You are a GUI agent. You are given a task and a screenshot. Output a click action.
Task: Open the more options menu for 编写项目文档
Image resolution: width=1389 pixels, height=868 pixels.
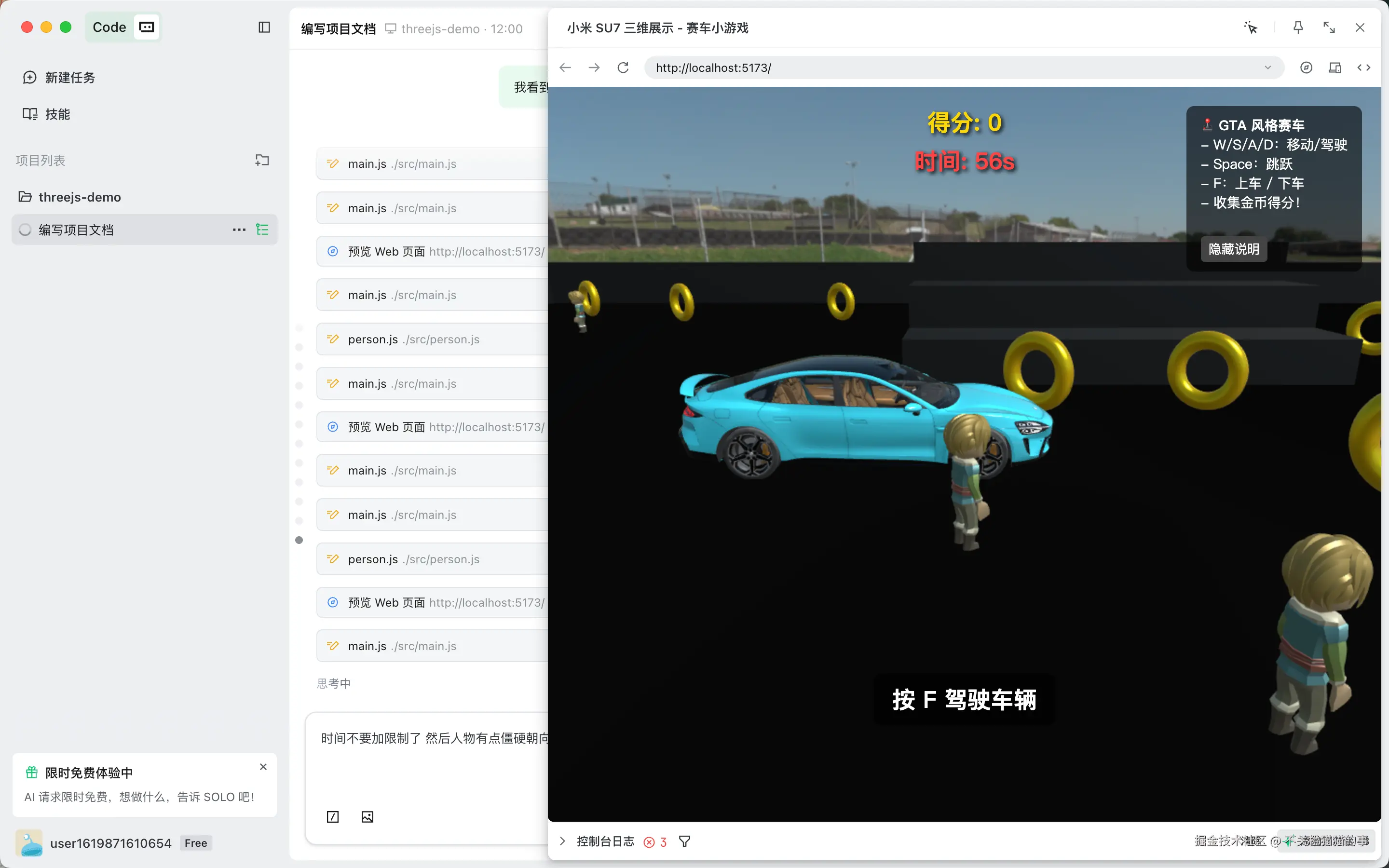coord(238,229)
